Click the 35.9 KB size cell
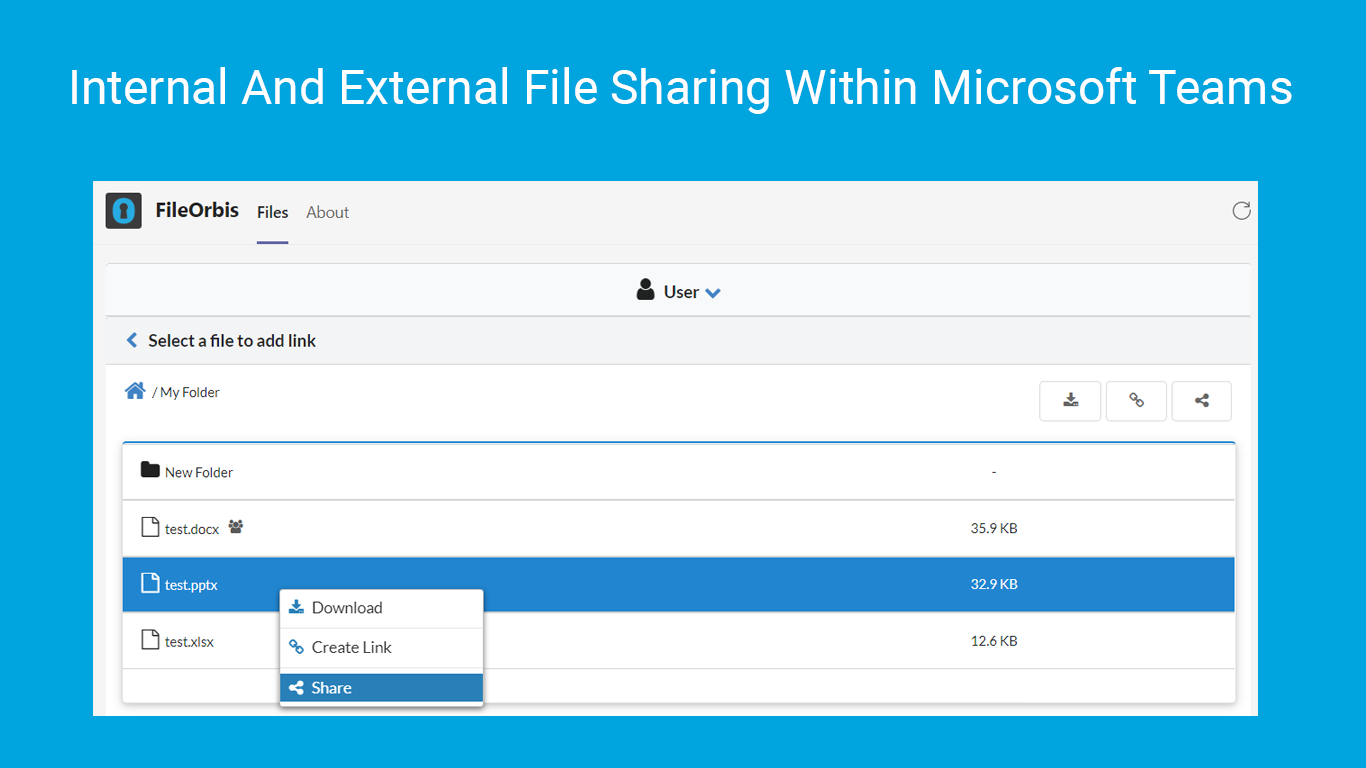This screenshot has height=768, width=1366. 994,528
